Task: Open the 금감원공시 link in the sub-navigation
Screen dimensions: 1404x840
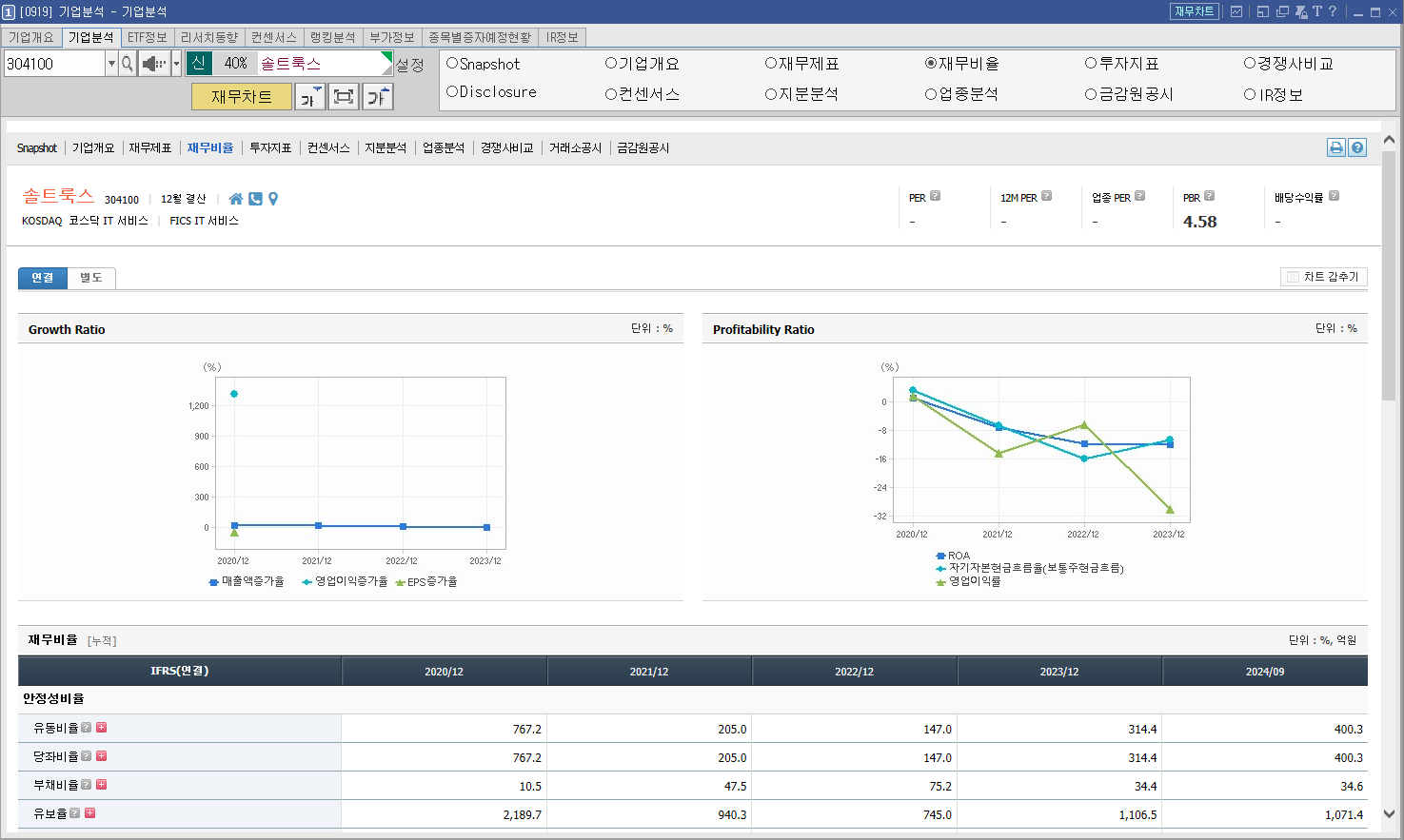Action: click(x=643, y=148)
